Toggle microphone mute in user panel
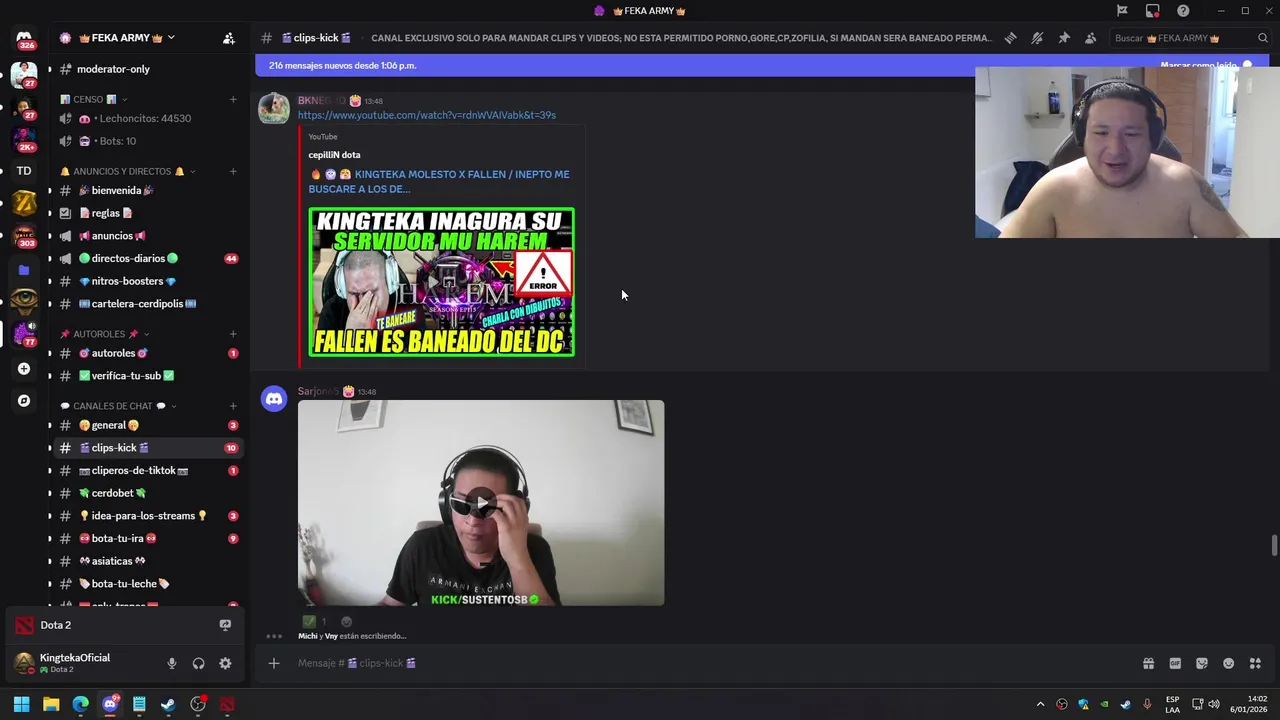 (x=172, y=663)
